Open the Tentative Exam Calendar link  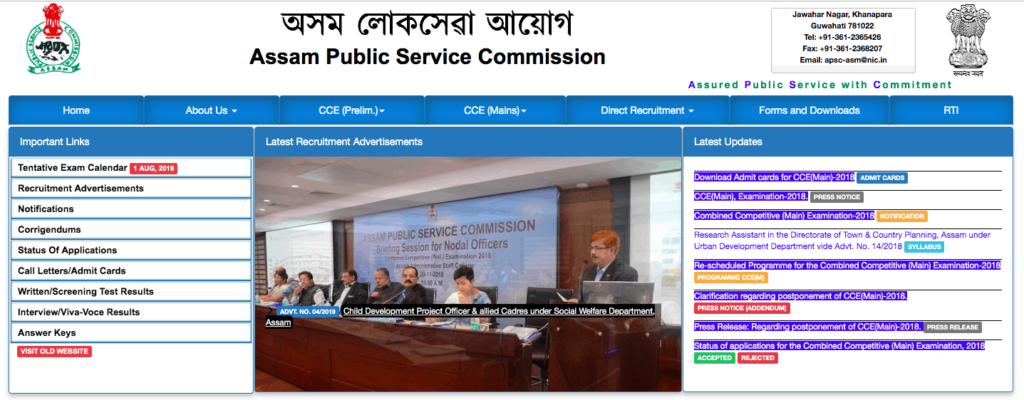coord(73,168)
